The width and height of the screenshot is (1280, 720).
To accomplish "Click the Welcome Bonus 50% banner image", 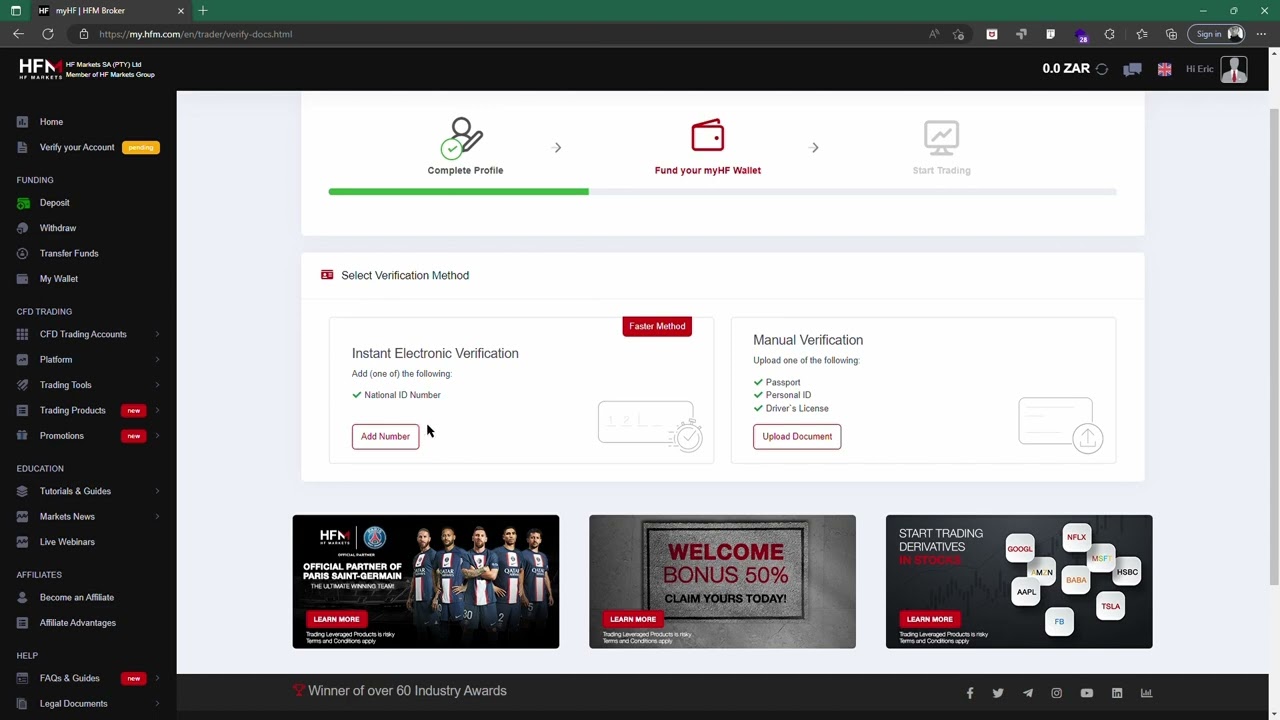I will (722, 581).
